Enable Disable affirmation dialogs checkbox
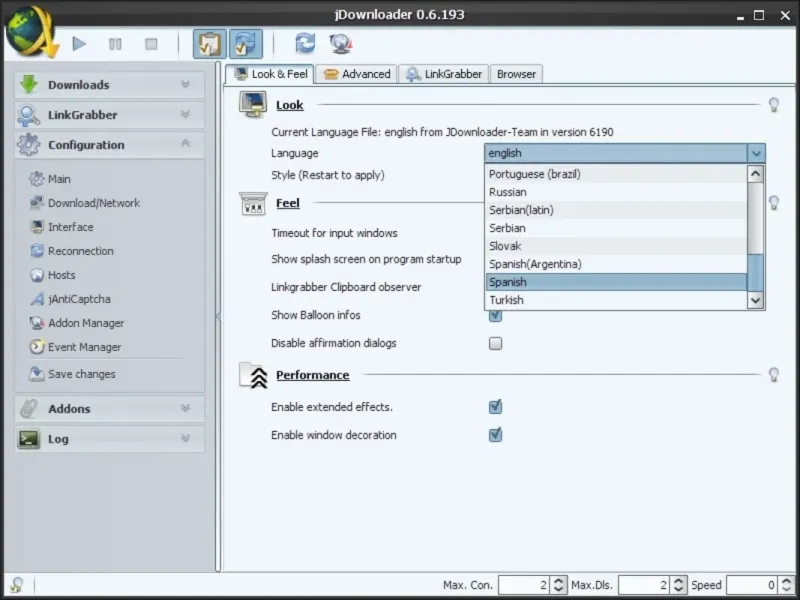This screenshot has height=600, width=800. pyautogui.click(x=495, y=343)
